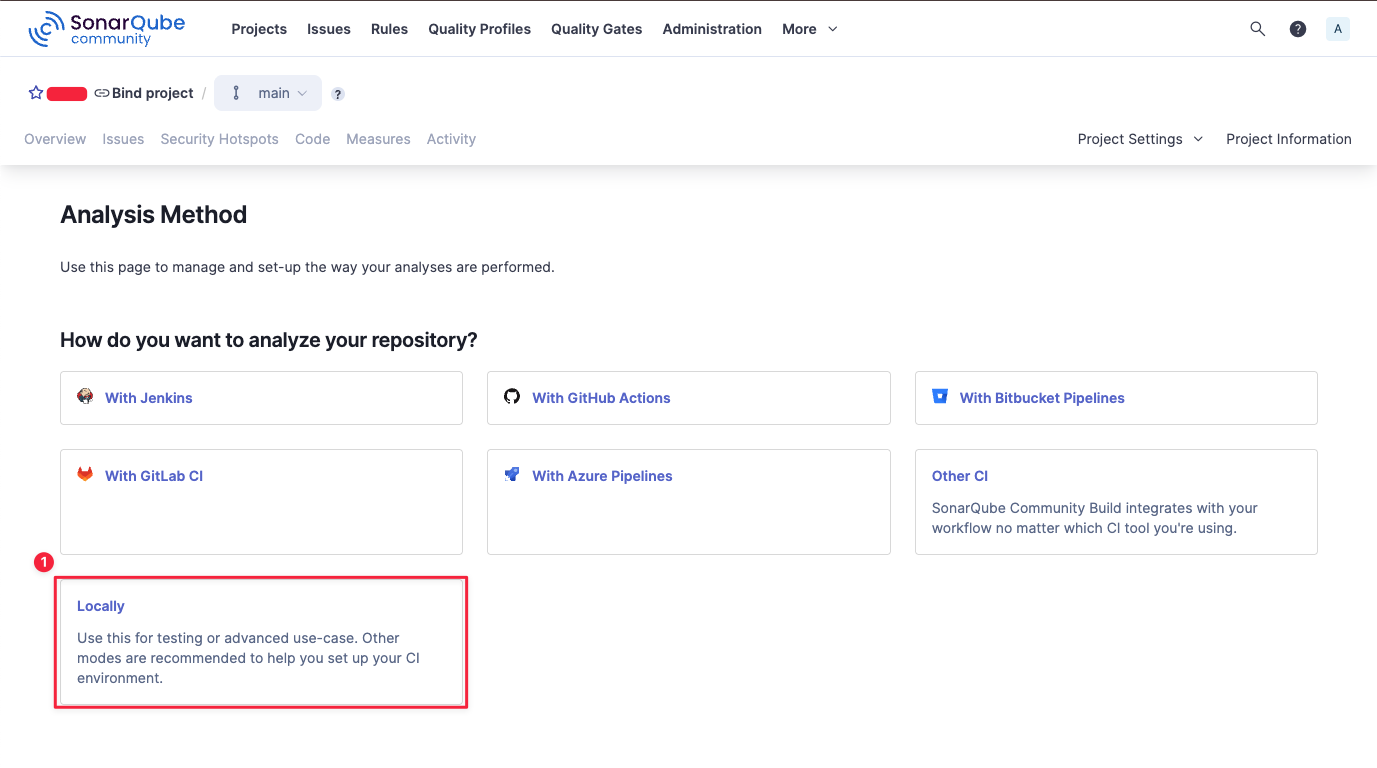Open search with the magnifier icon
Image resolution: width=1377 pixels, height=768 pixels.
click(x=1258, y=29)
